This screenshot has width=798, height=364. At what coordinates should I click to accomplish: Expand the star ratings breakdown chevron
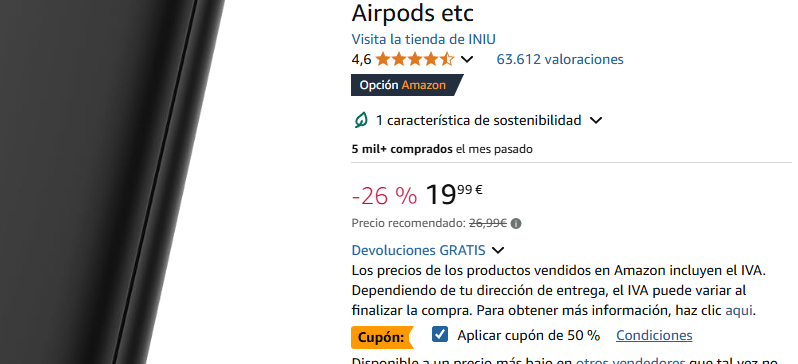point(467,60)
